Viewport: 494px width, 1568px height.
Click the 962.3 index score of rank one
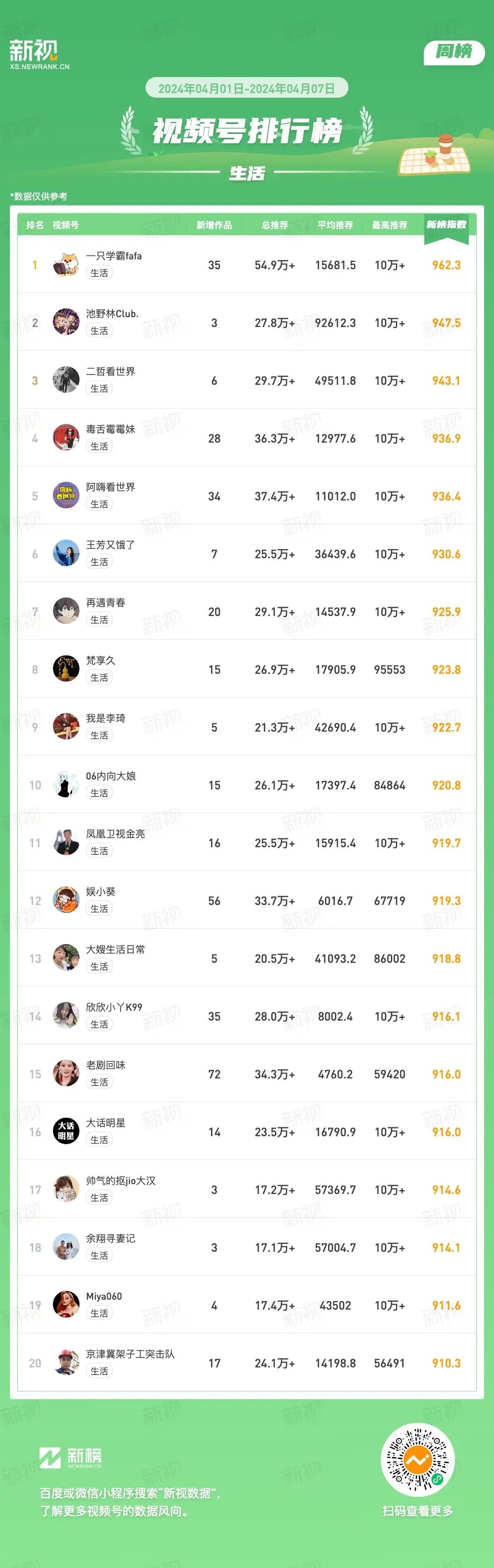446,265
